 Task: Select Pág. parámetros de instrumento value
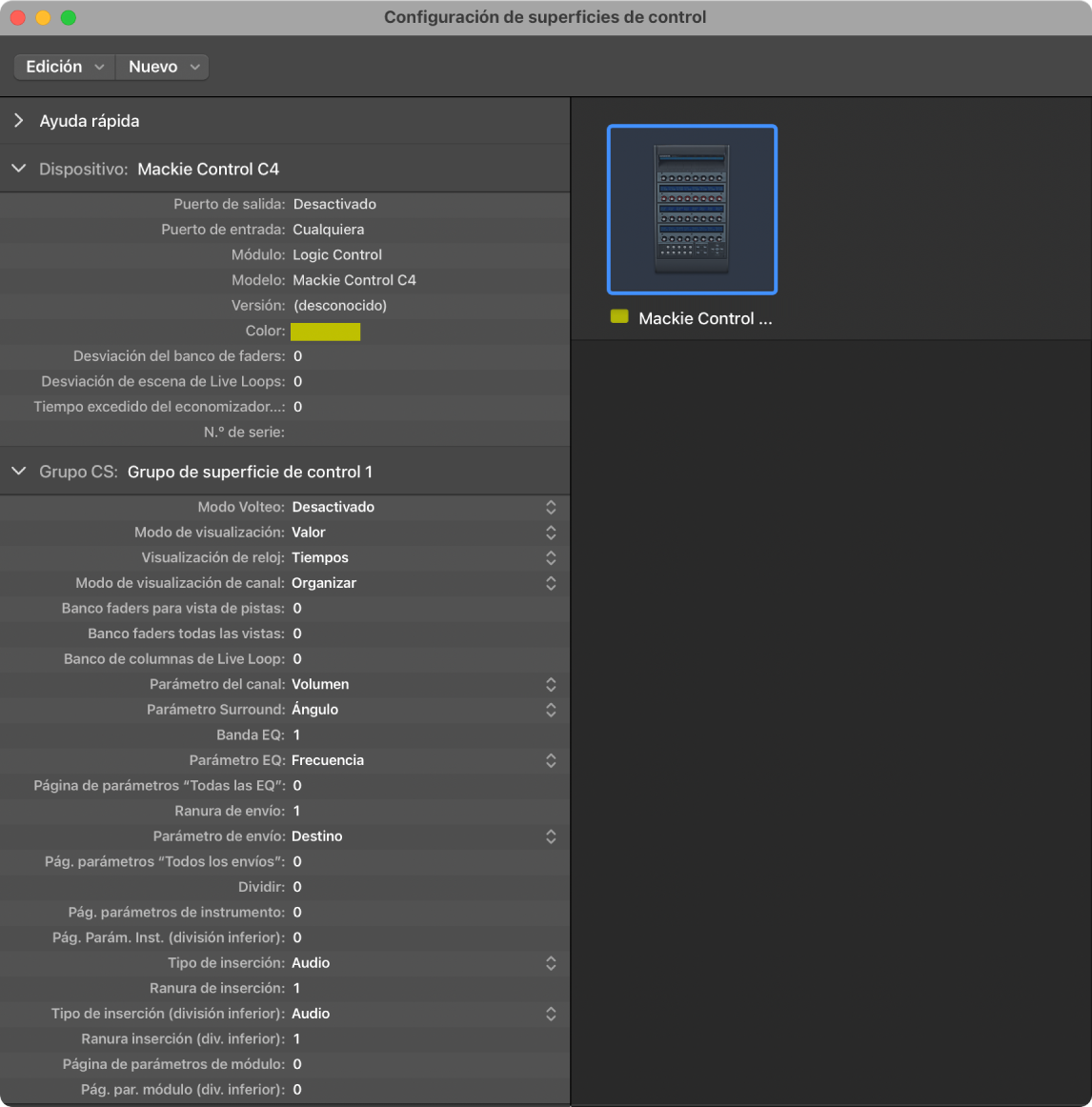297,912
